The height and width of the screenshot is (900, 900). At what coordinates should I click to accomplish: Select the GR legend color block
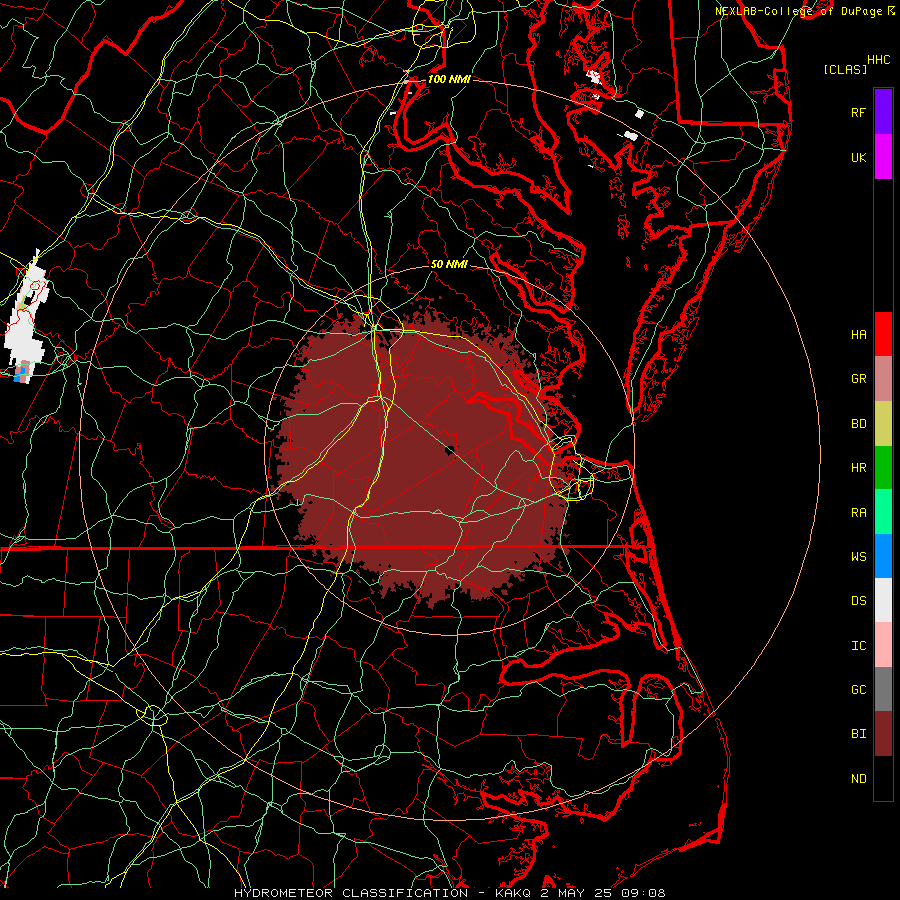click(x=883, y=379)
